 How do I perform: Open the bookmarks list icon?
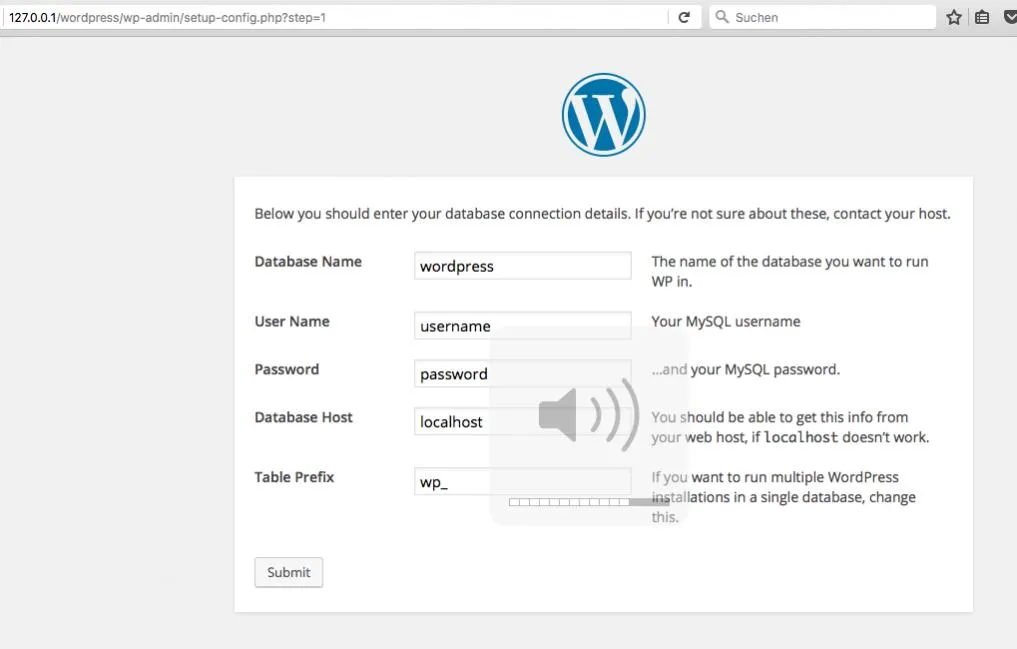click(982, 18)
